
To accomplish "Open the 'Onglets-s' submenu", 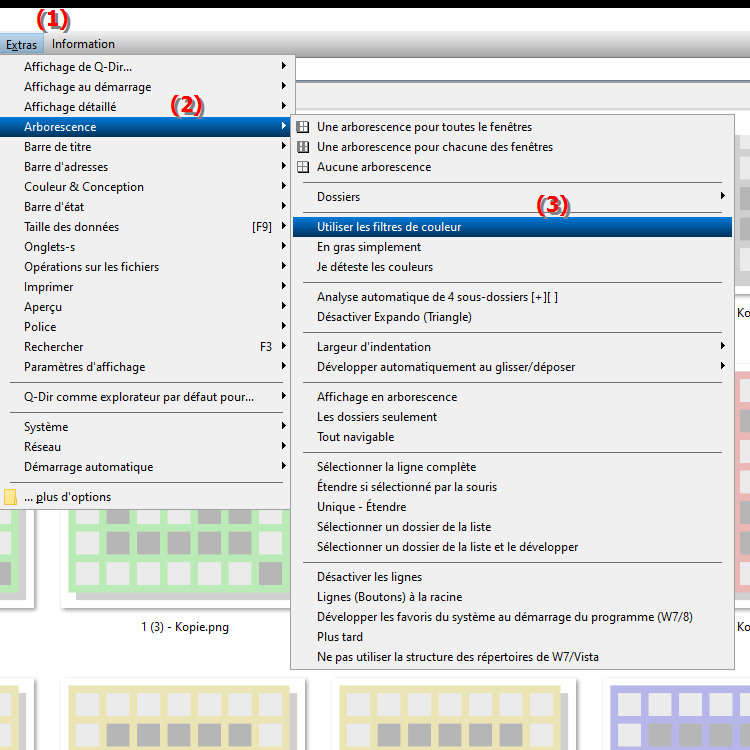I will pos(145,247).
